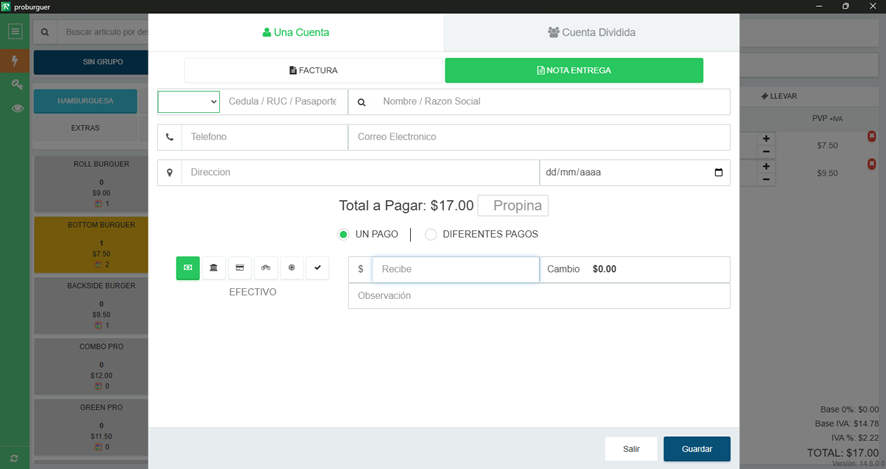
Task: Focus the Correo Electronico field
Action: (539, 137)
